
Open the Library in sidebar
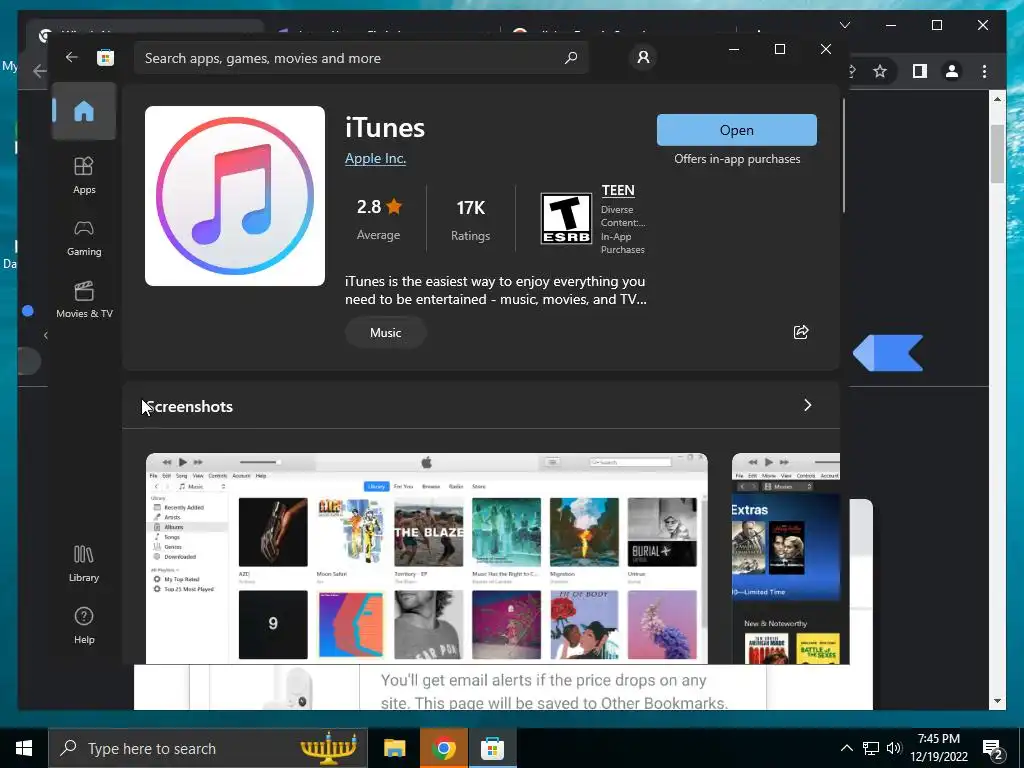pyautogui.click(x=84, y=564)
